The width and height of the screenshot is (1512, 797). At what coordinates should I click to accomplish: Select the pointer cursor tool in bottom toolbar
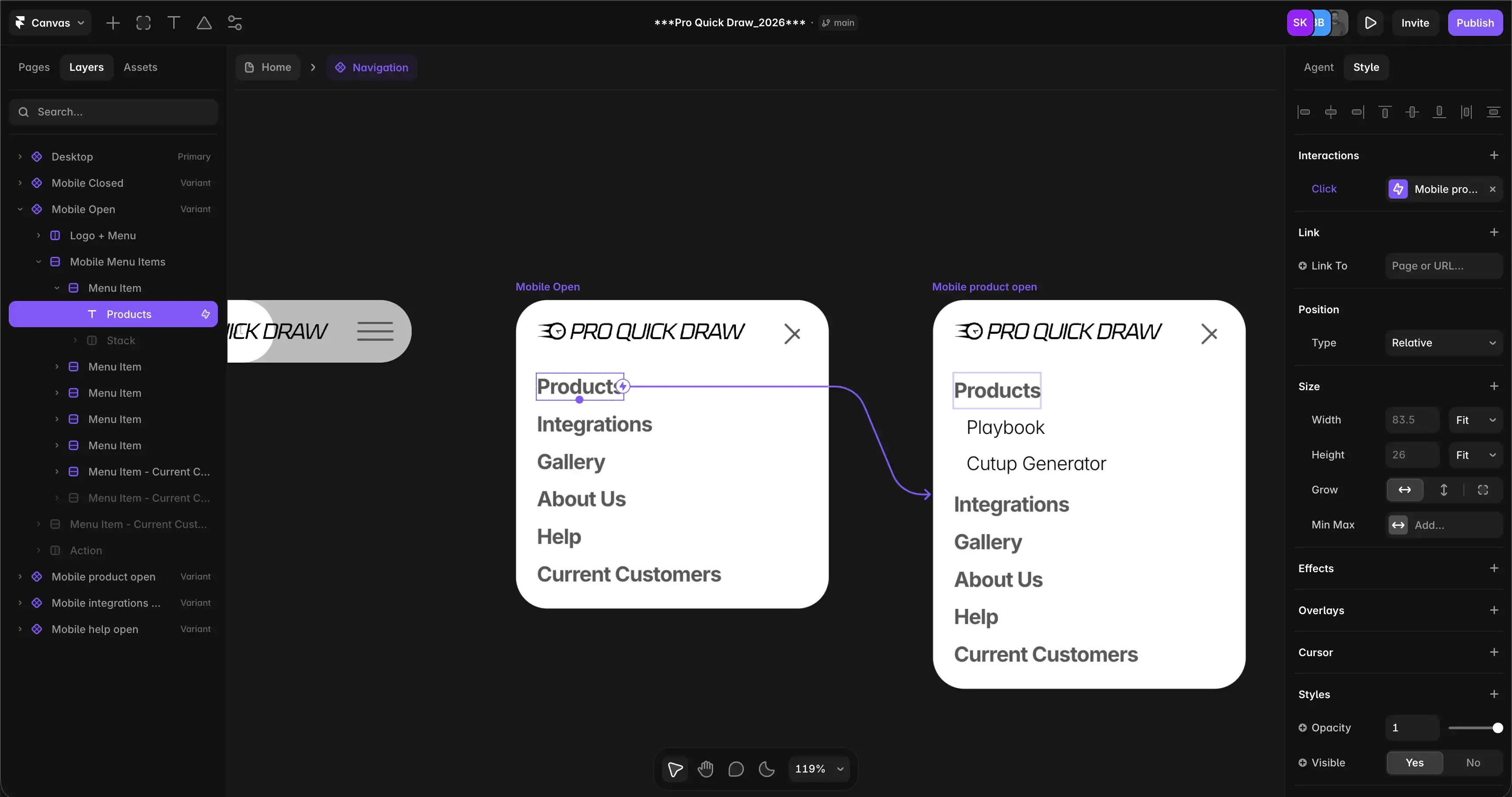(x=675, y=769)
